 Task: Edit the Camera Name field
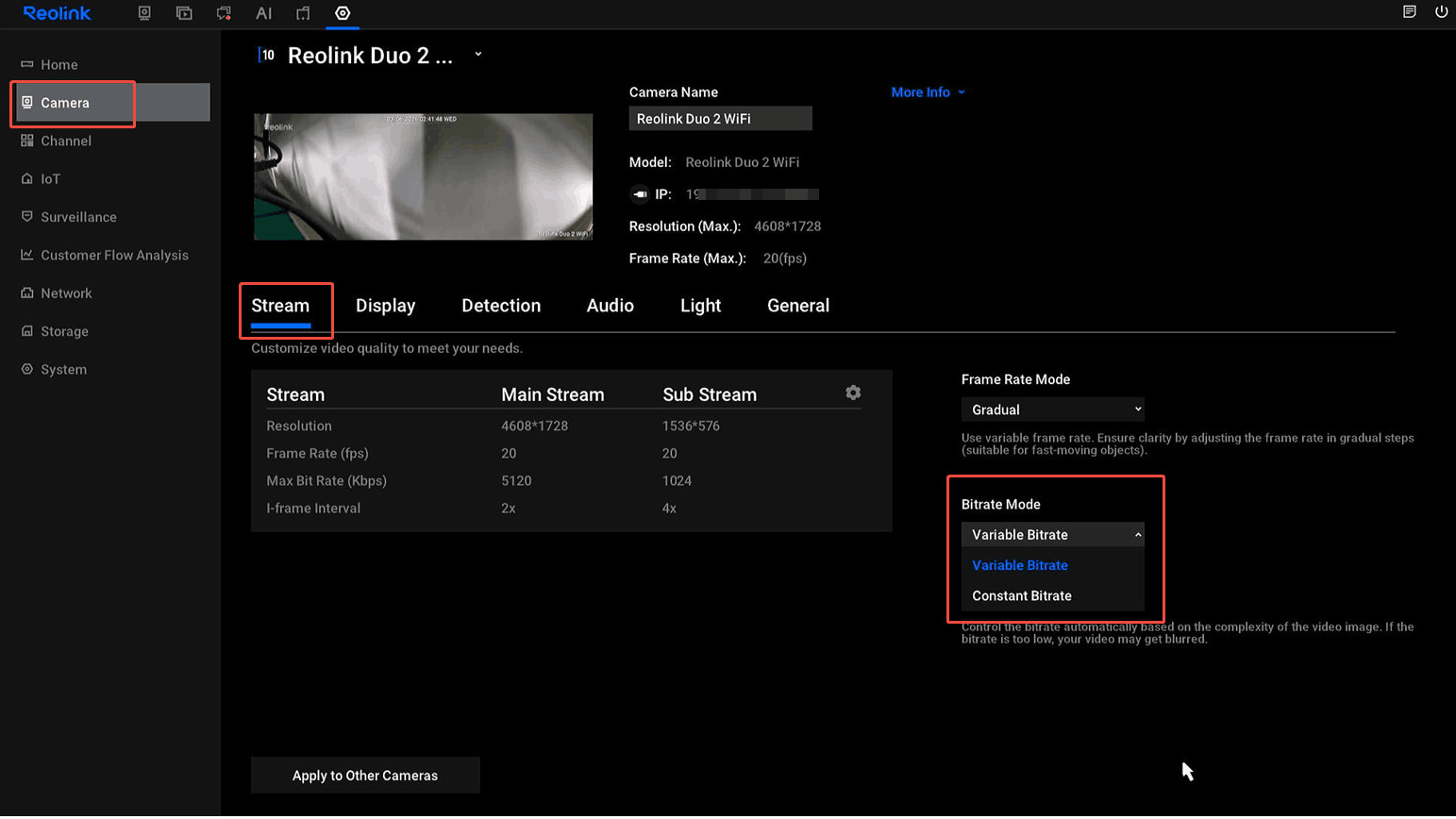(720, 119)
